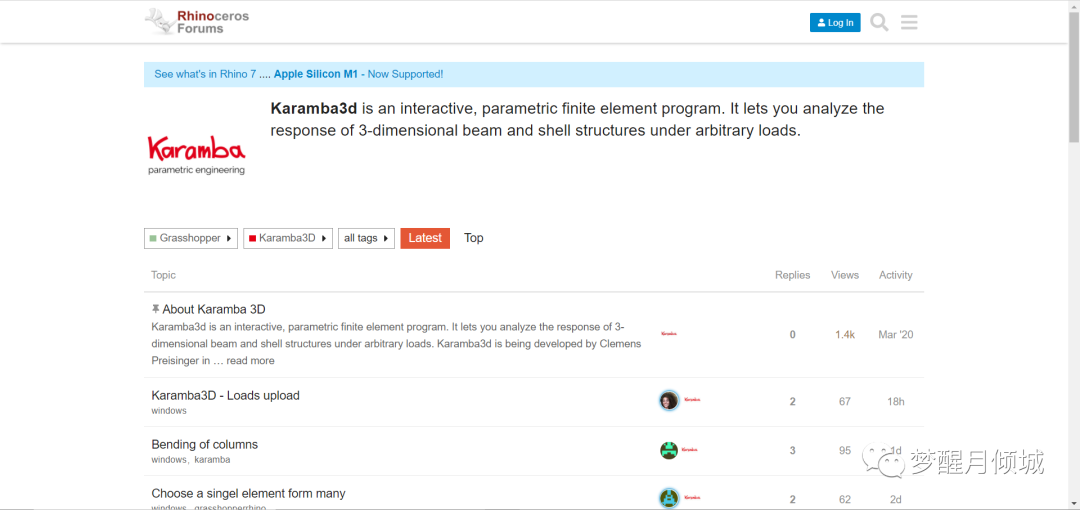The image size is (1080, 510).
Task: Open the Bending of columns topic
Action: [x=204, y=444]
